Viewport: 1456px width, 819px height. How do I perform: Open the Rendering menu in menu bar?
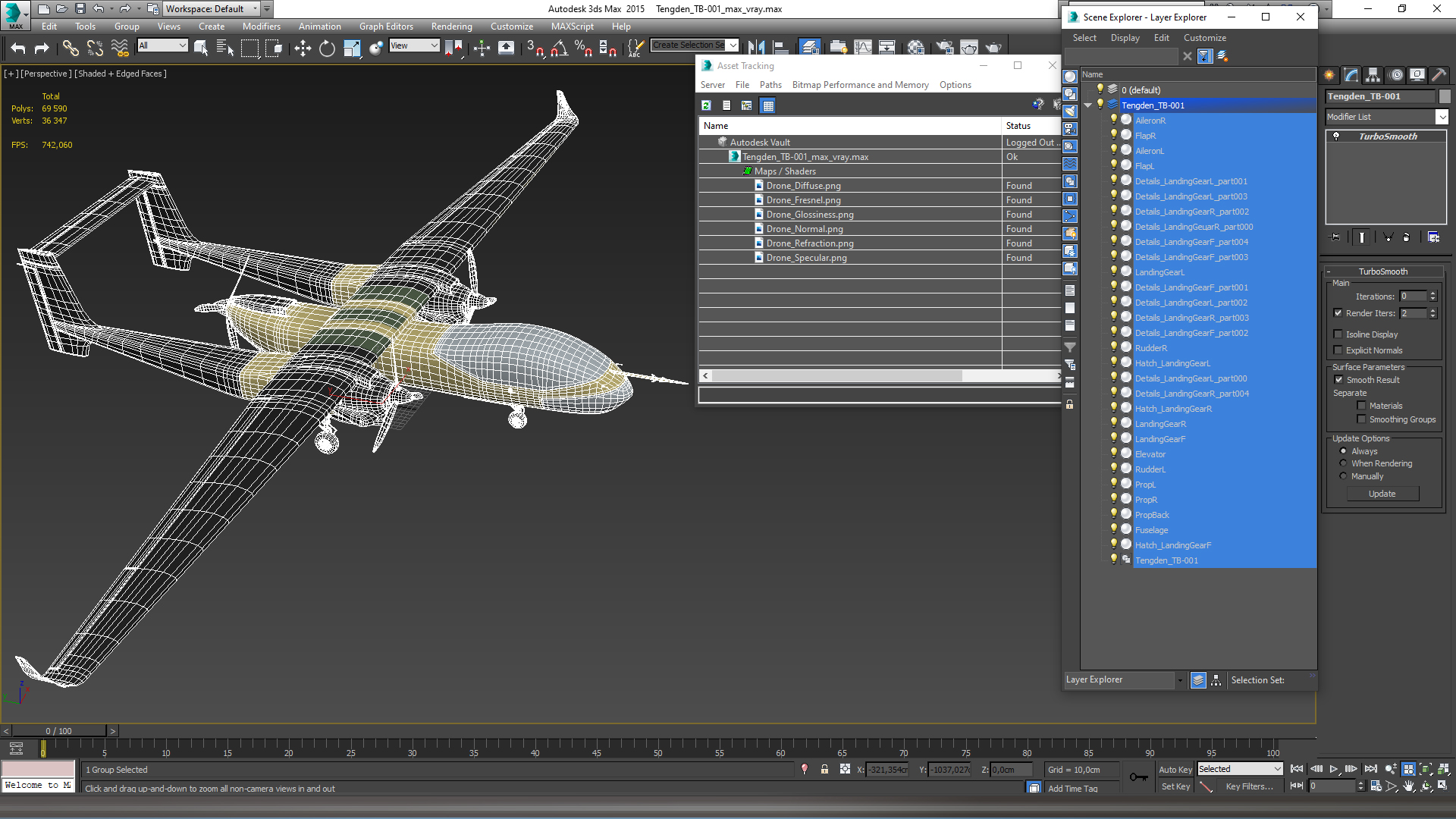[450, 27]
